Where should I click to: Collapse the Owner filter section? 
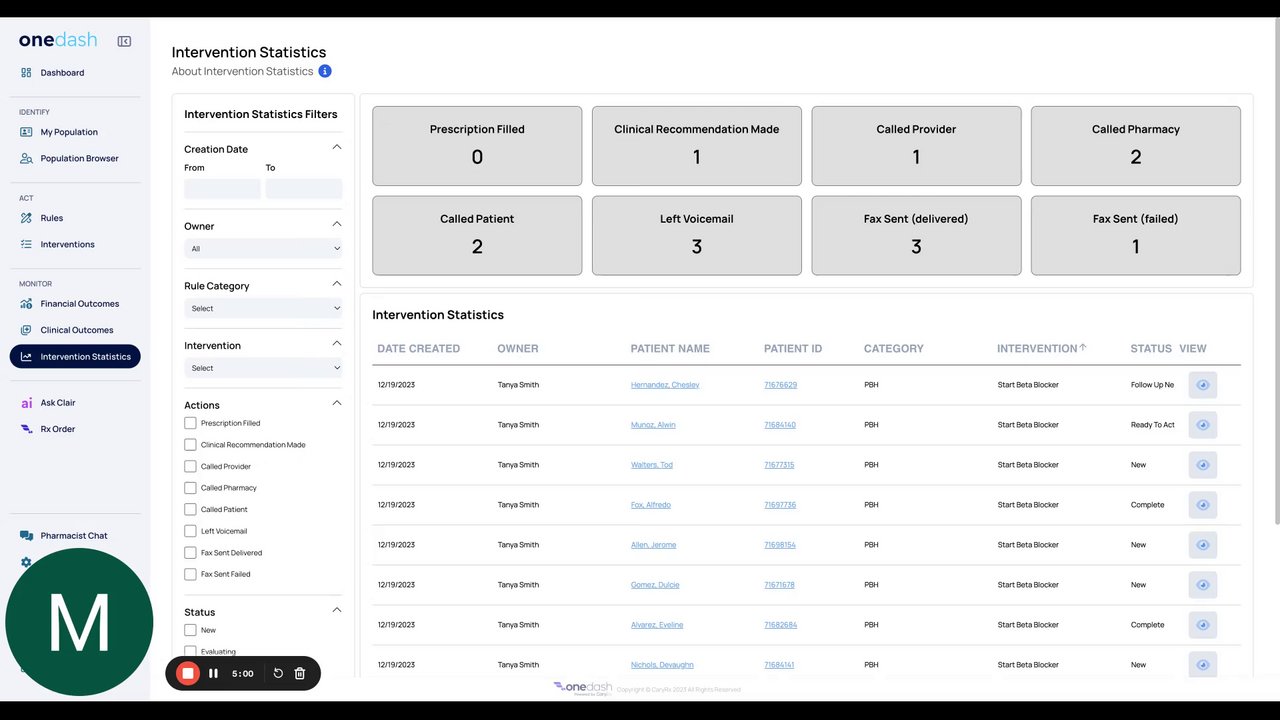click(336, 224)
